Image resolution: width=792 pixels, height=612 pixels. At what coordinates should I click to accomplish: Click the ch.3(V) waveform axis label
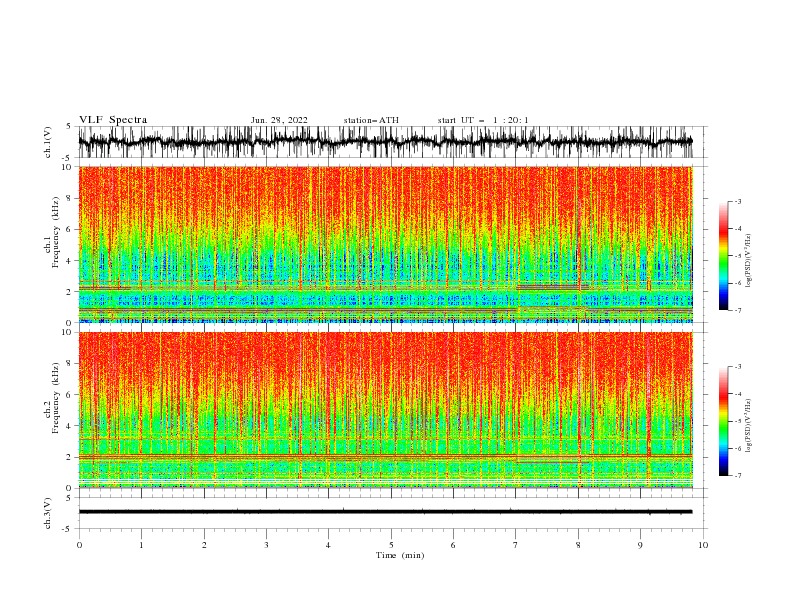pyautogui.click(x=48, y=513)
